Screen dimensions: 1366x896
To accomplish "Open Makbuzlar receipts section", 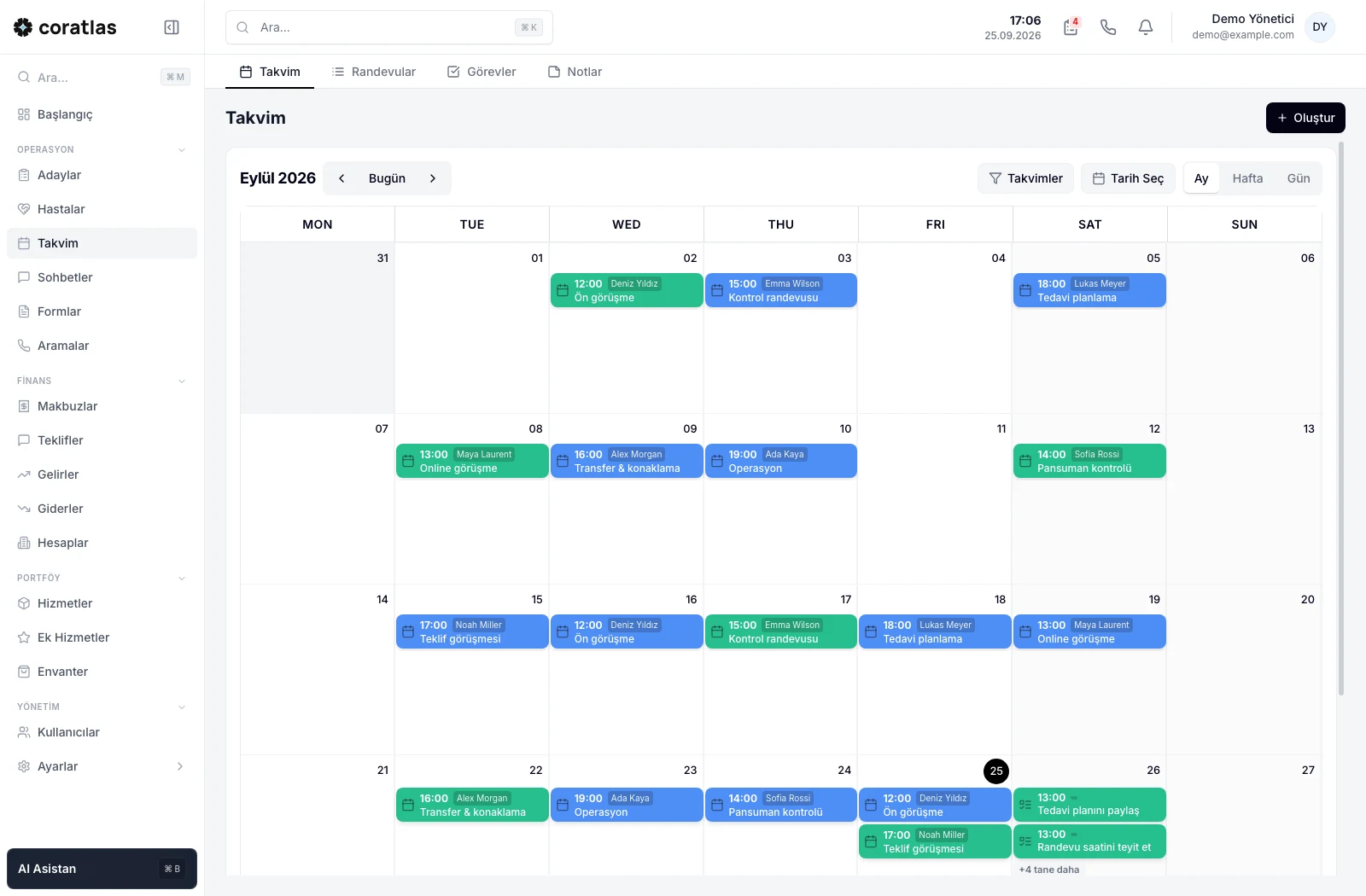I will [x=102, y=406].
